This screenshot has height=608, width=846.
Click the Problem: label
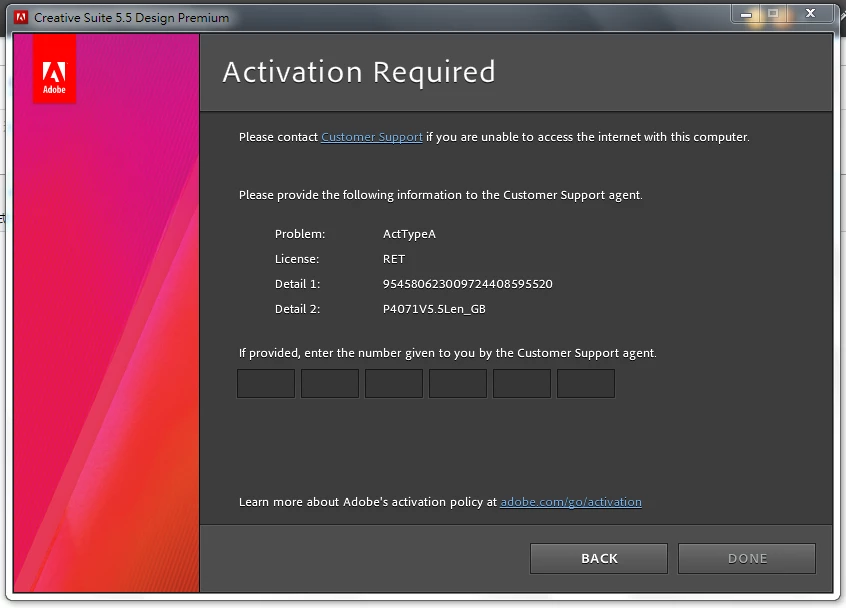click(300, 234)
